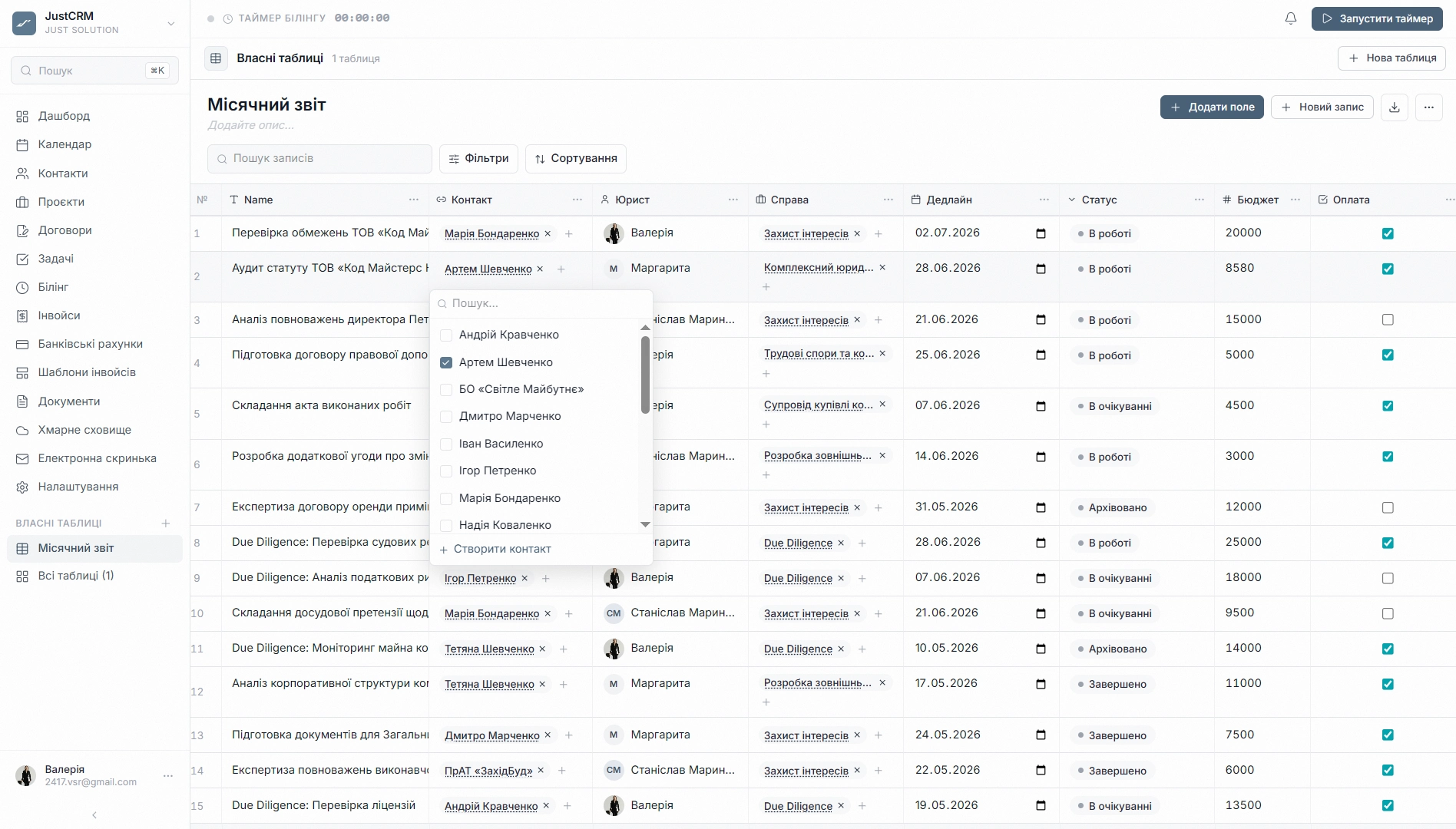Click Створити контакт in dropdown
1456x829 pixels.
[x=495, y=549]
